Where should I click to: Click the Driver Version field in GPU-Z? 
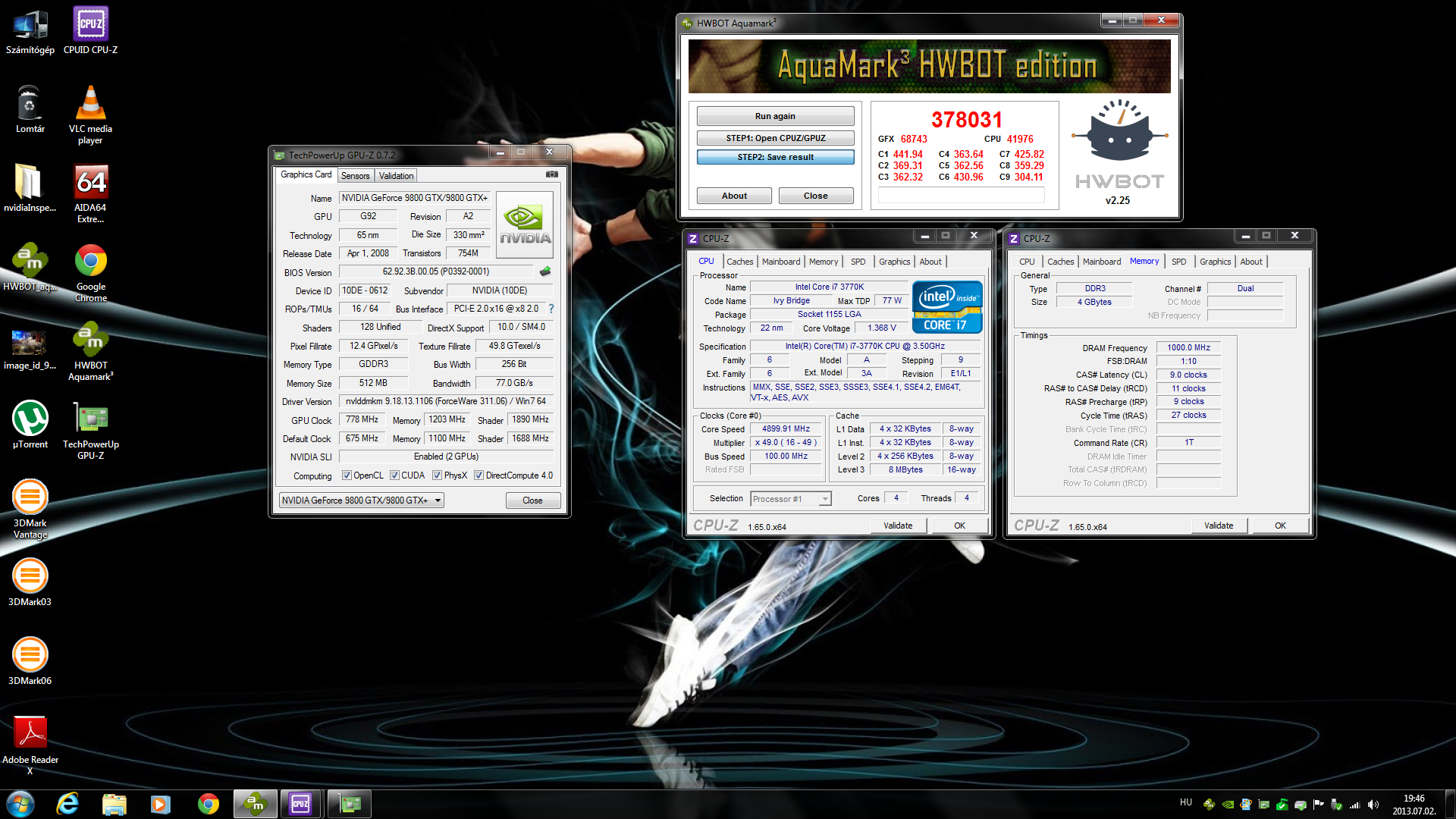coord(446,401)
